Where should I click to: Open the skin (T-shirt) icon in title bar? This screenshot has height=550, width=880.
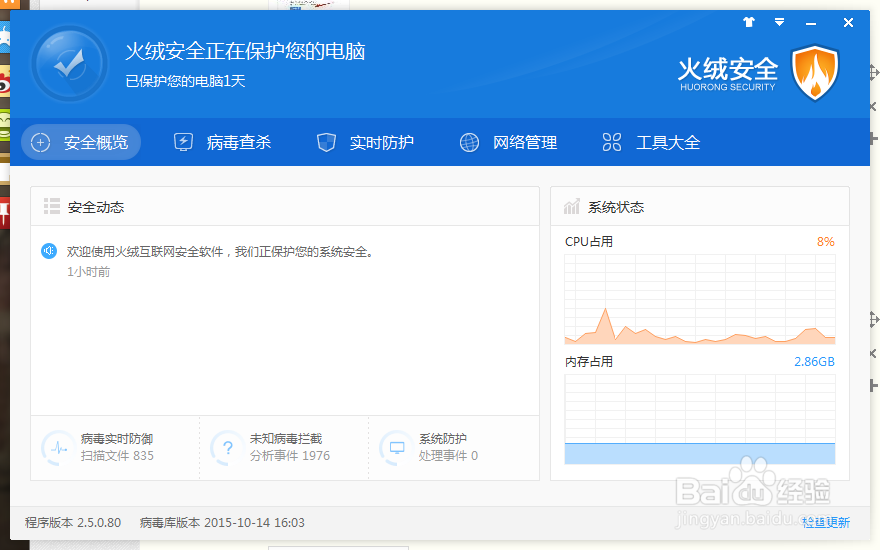(749, 22)
